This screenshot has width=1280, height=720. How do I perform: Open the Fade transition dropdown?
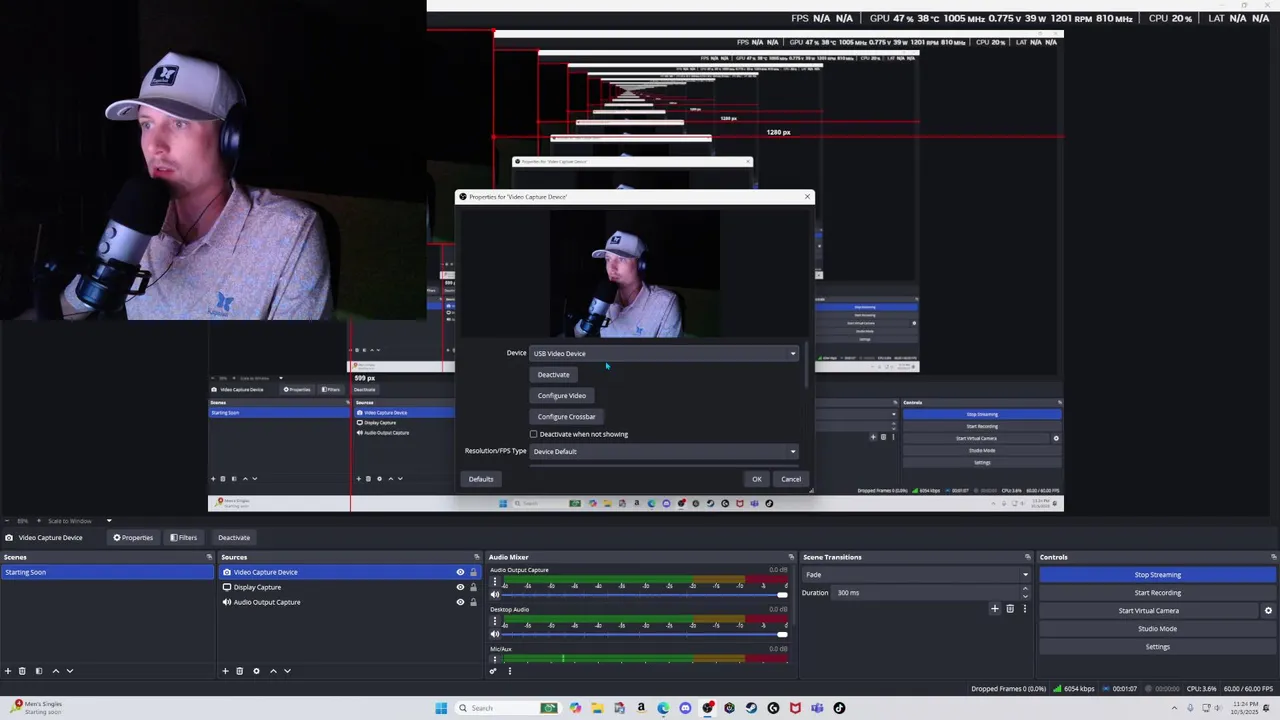point(916,574)
